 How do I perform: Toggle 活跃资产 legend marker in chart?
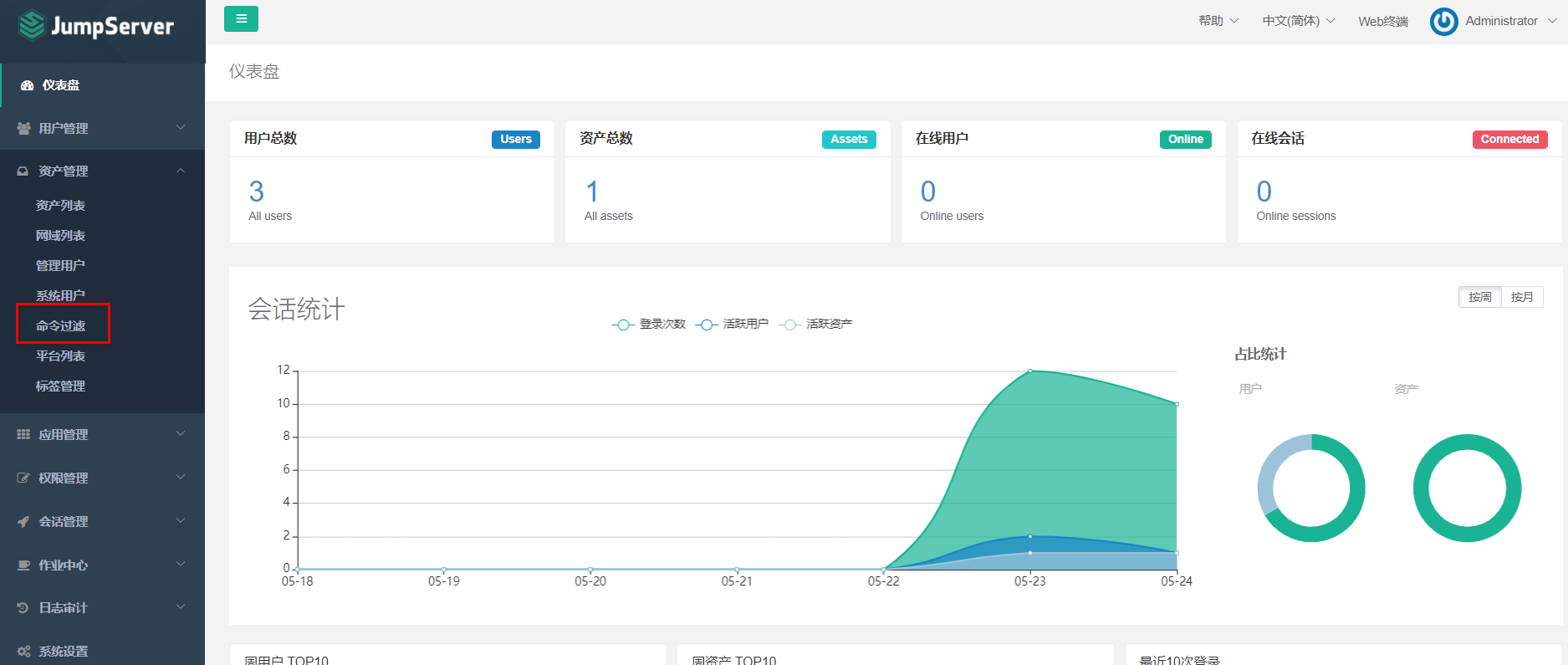click(789, 325)
